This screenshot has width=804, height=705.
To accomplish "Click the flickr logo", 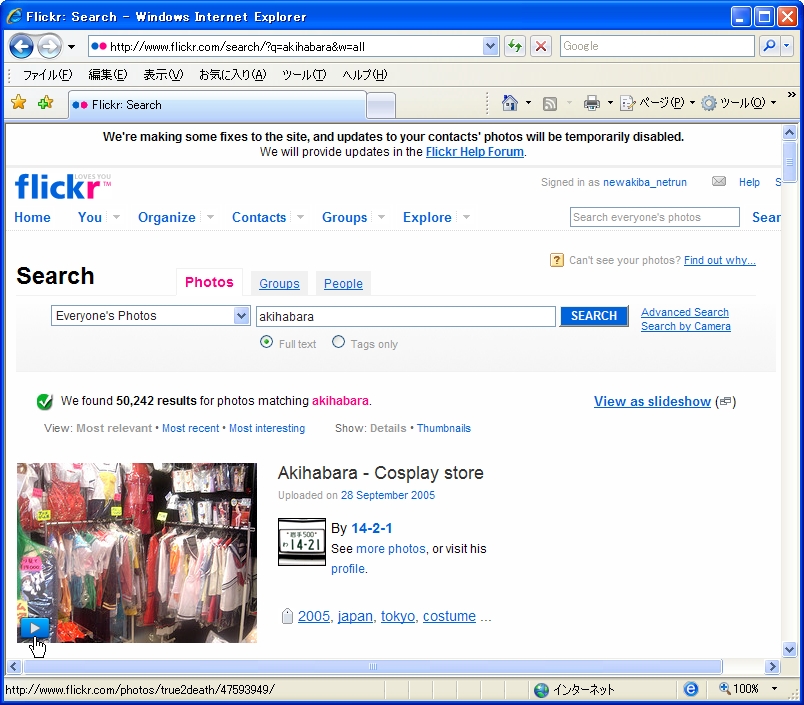I will (63, 186).
